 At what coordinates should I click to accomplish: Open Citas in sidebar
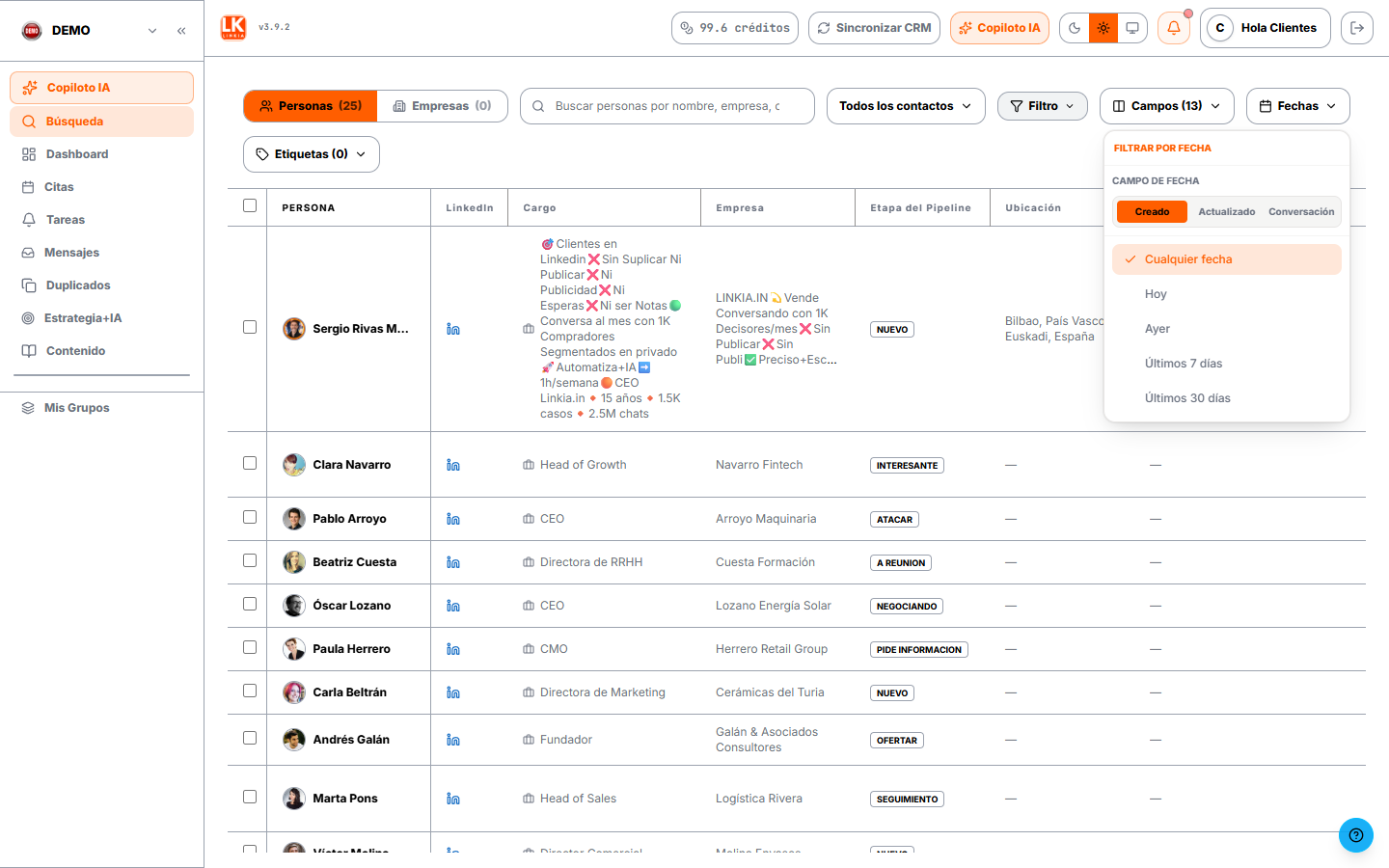pos(101,187)
